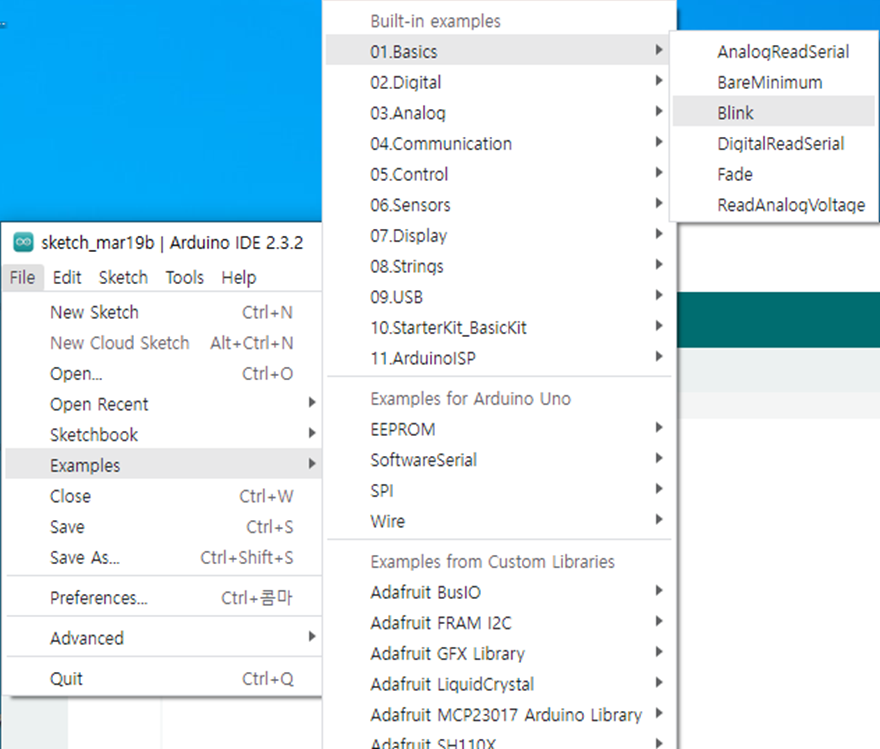This screenshot has height=749, width=880.
Task: Open the Adafruit BusIO examples submenu
Action: click(x=499, y=592)
